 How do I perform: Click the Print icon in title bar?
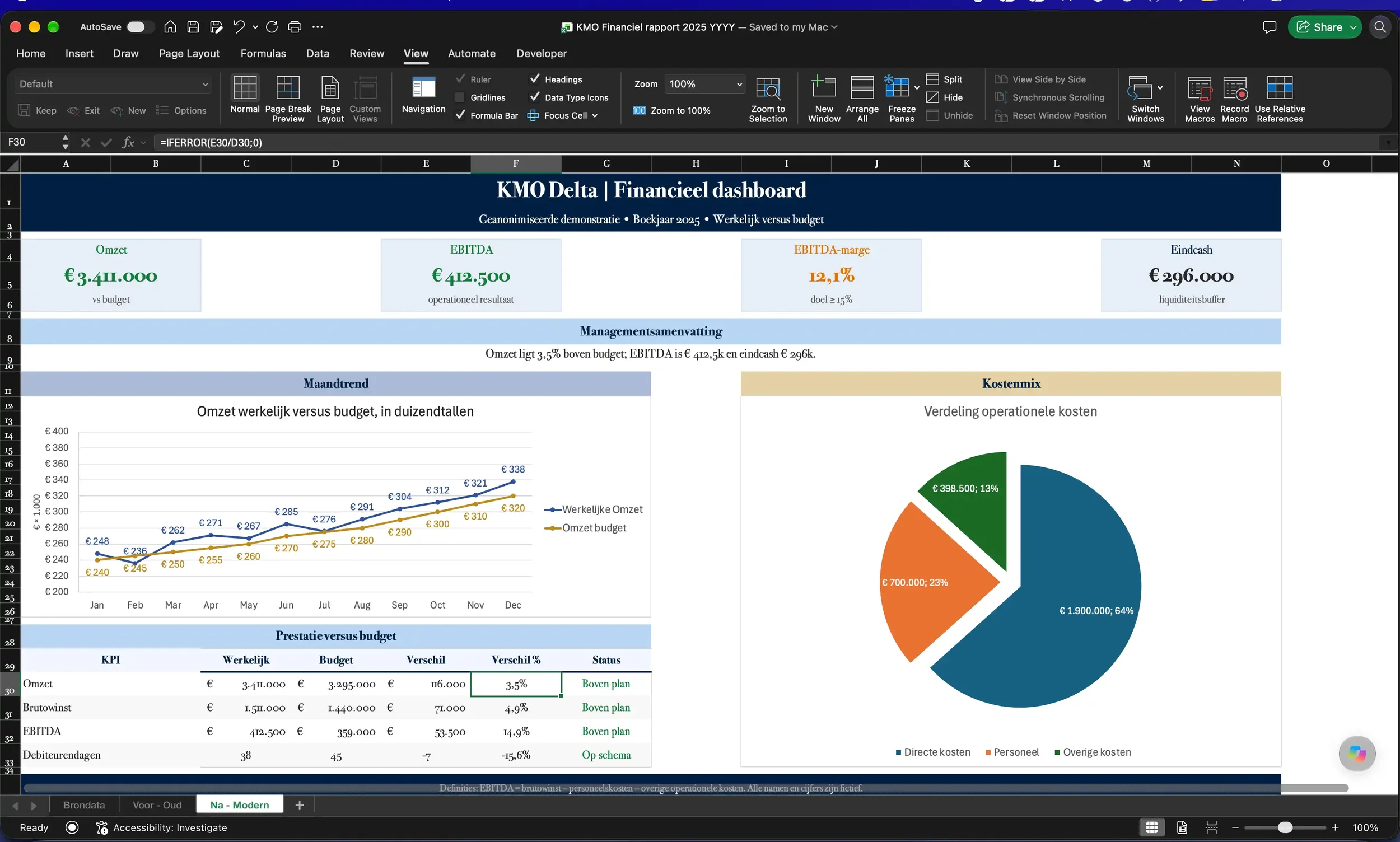[295, 27]
